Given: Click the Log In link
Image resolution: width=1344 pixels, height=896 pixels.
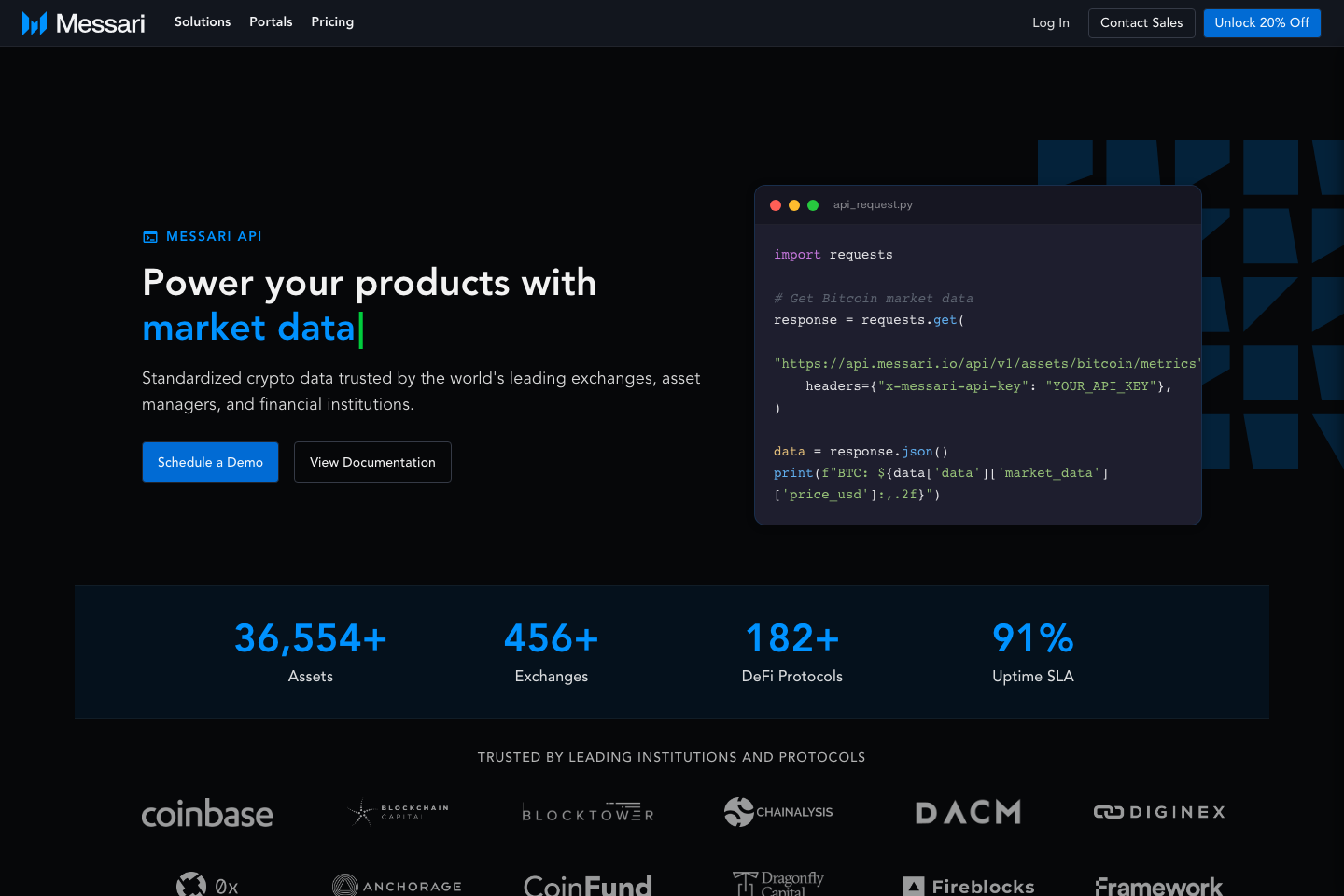Looking at the screenshot, I should [x=1050, y=22].
